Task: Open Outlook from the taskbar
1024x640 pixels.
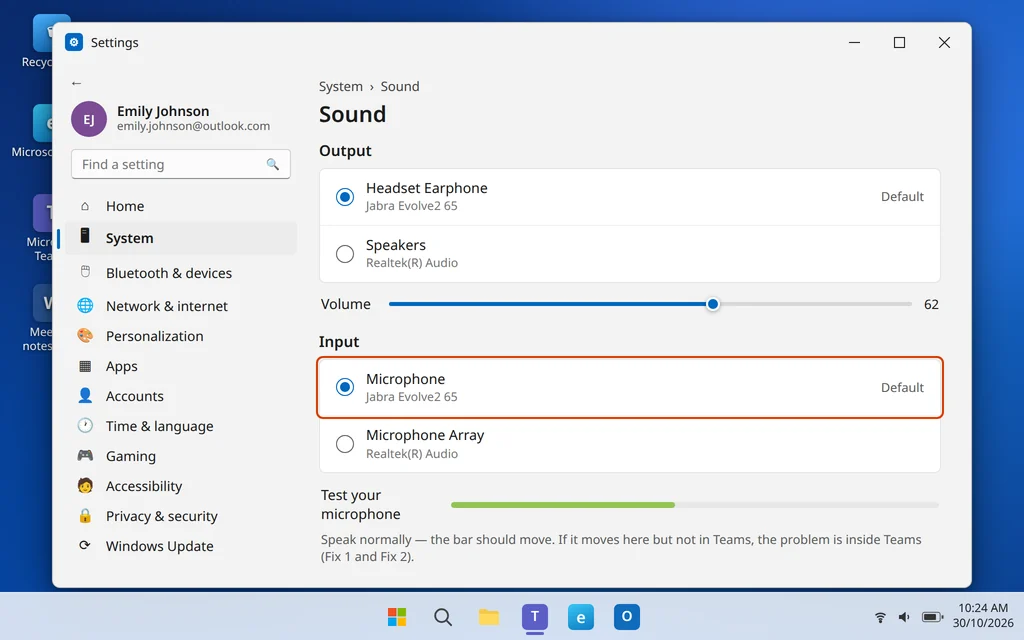Action: [x=626, y=616]
